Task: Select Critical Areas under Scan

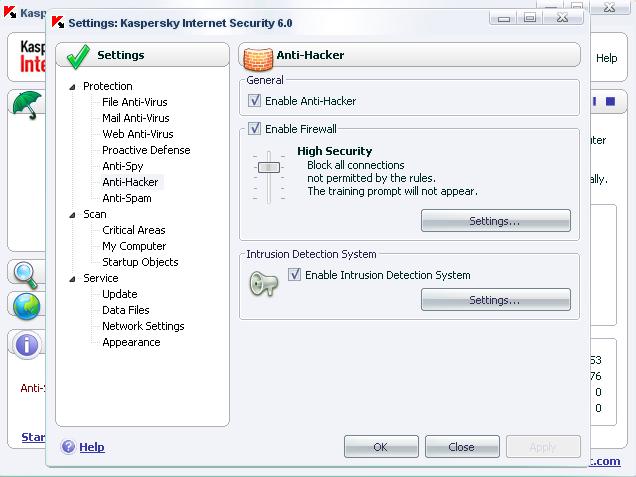Action: point(134,230)
